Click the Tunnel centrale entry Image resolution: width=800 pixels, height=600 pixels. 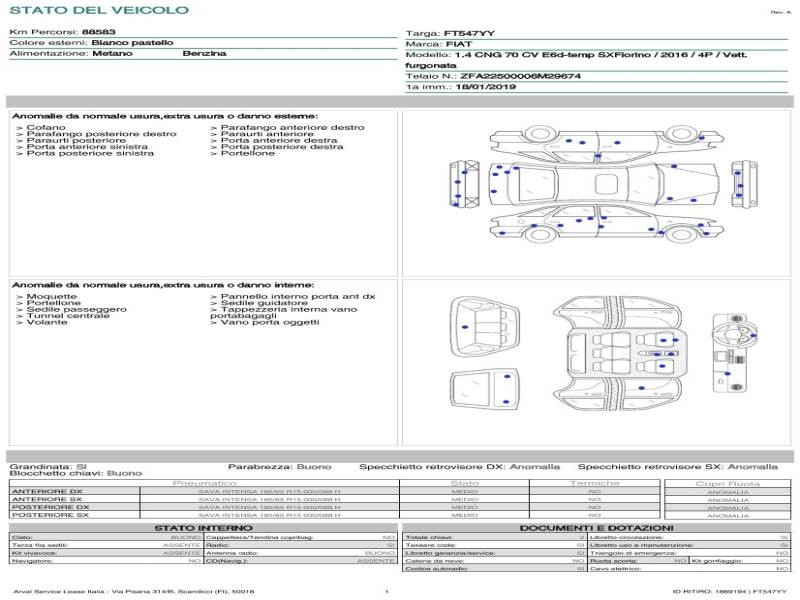click(x=63, y=316)
